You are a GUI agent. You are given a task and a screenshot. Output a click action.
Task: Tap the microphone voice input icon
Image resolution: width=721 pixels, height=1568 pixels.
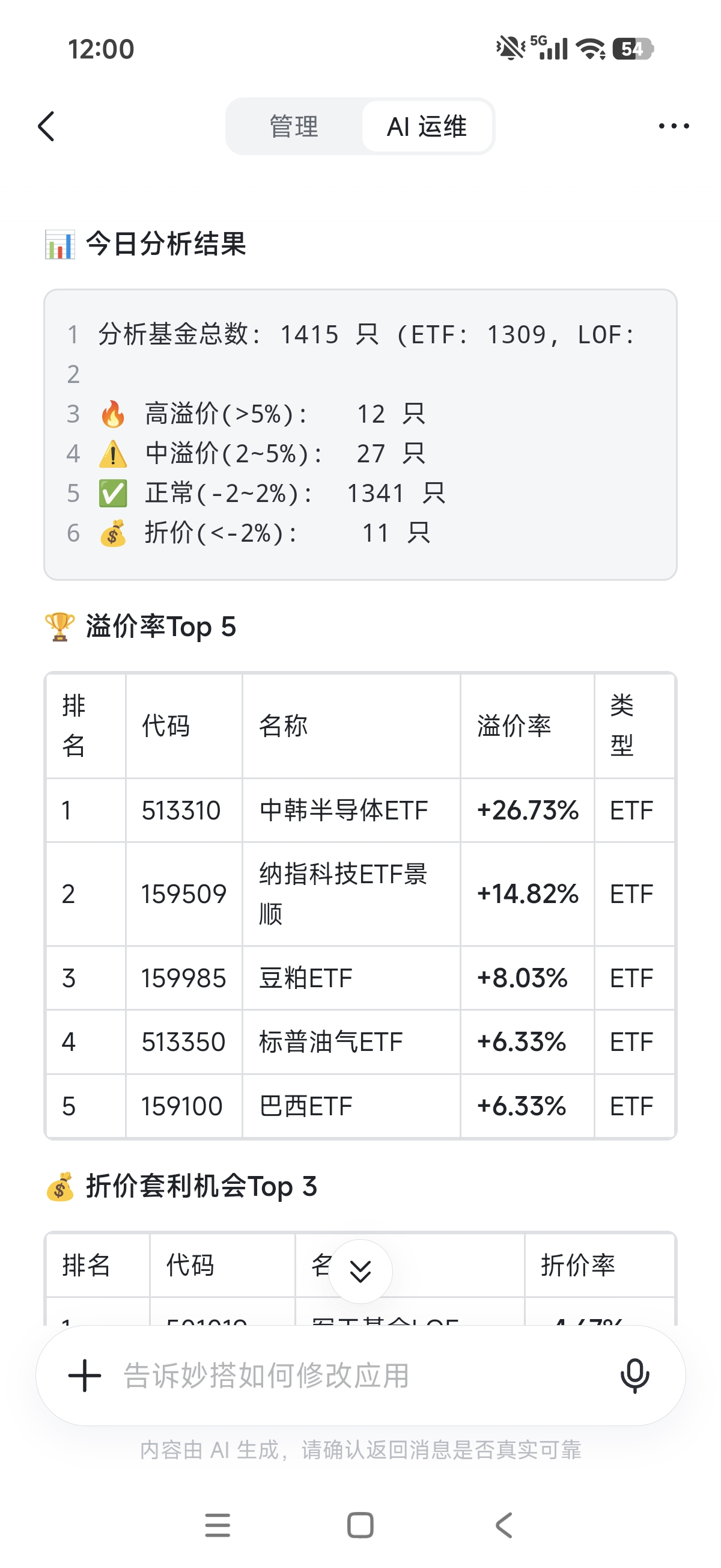point(634,1376)
